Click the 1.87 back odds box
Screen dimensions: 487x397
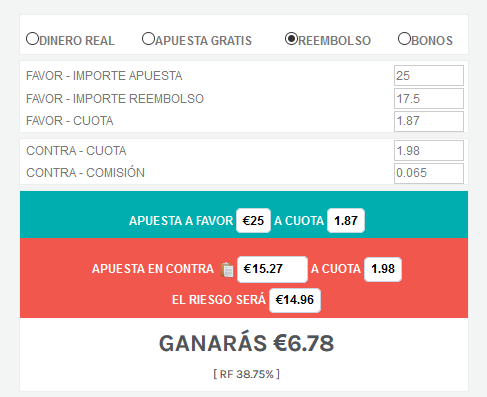tap(346, 221)
